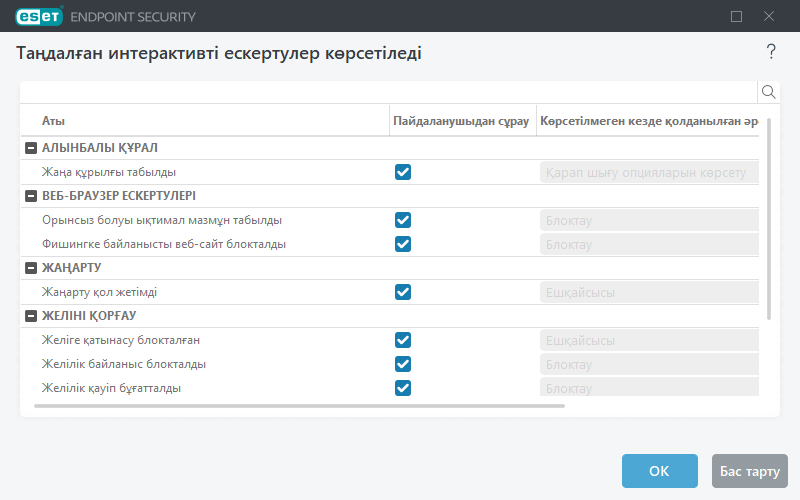
Task: Collapse the ВЕБ-БРАУЗЕР ЕСКЕРТУЛЕРІ group
Action: pos(30,196)
